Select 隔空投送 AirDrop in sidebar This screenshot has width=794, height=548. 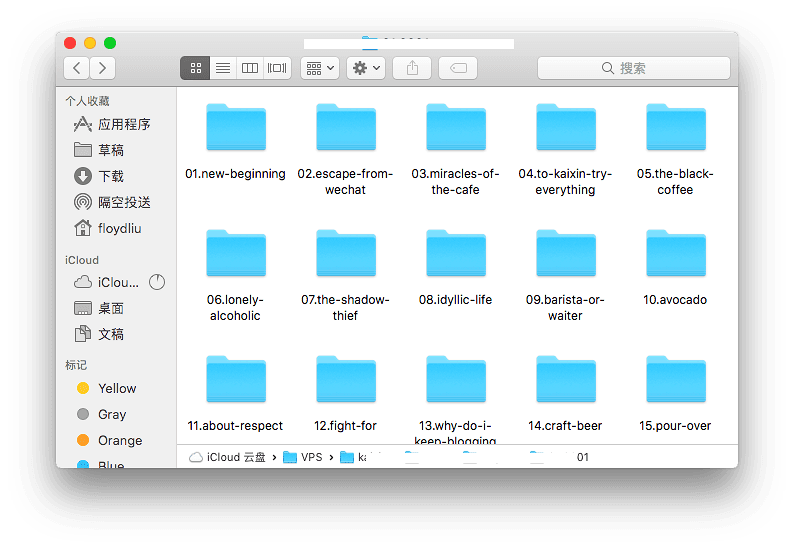coord(123,202)
